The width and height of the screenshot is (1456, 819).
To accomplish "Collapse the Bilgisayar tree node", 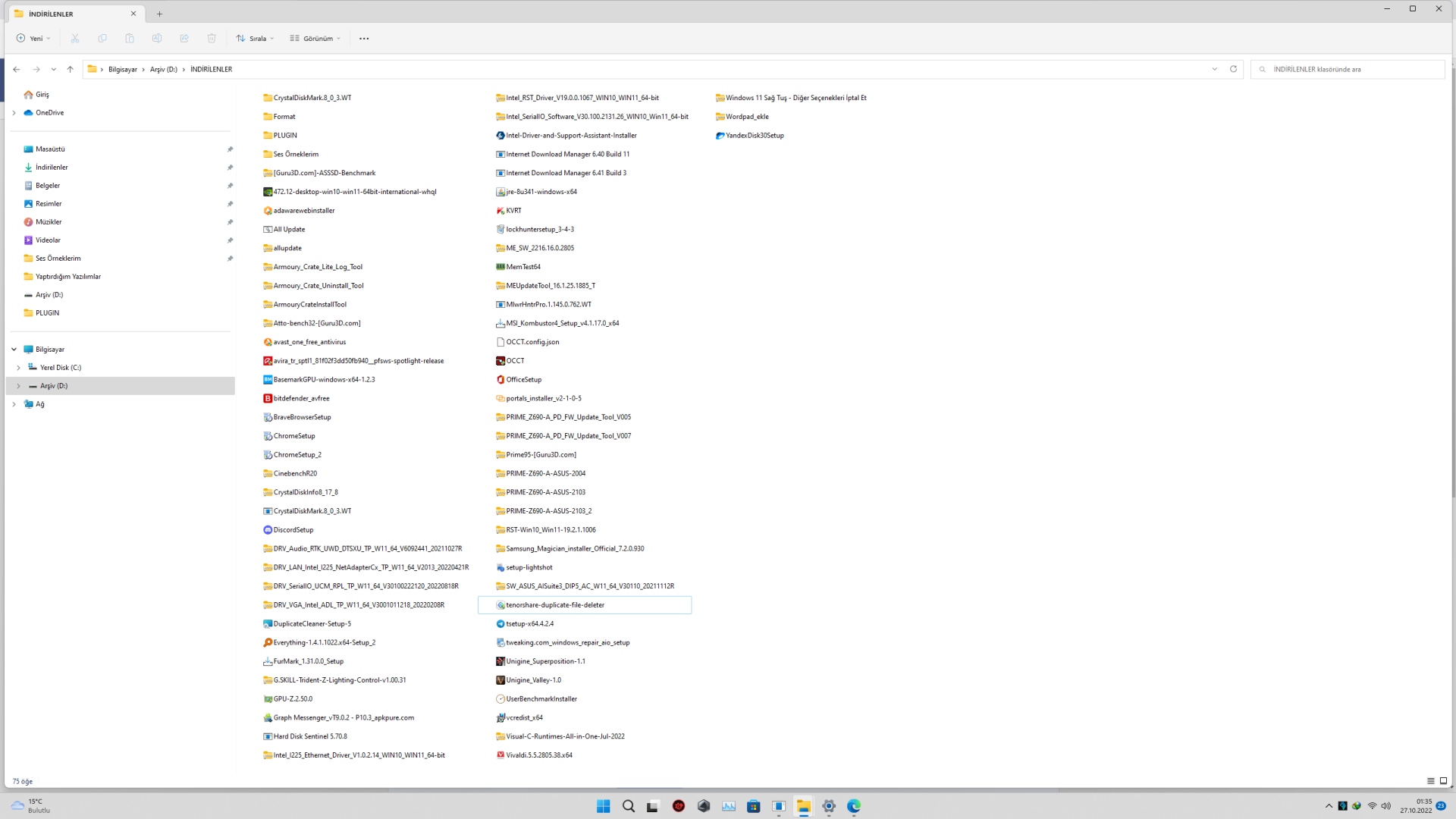I will (14, 350).
